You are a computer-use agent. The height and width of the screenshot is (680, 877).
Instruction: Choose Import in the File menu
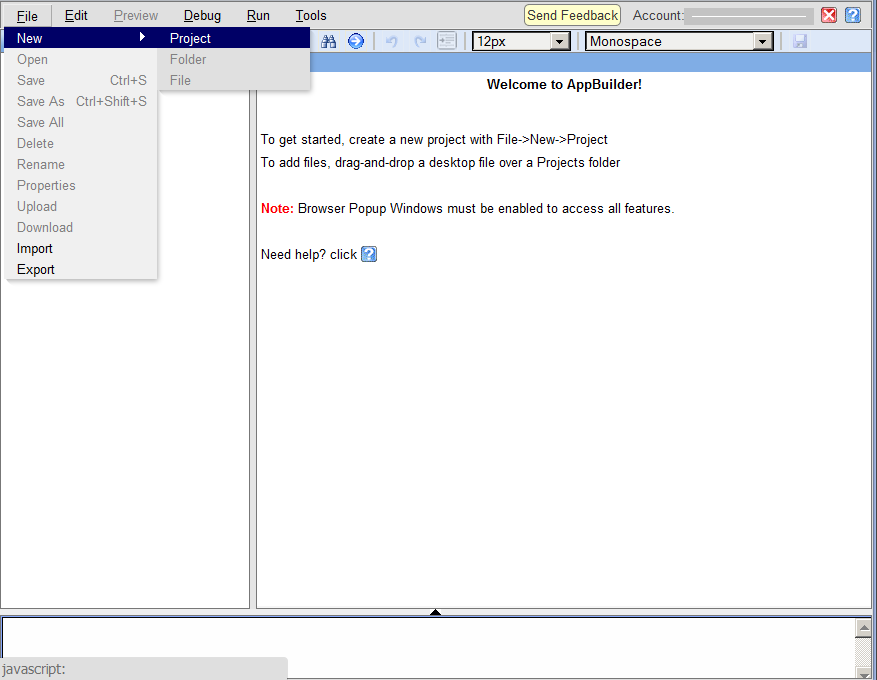click(35, 248)
